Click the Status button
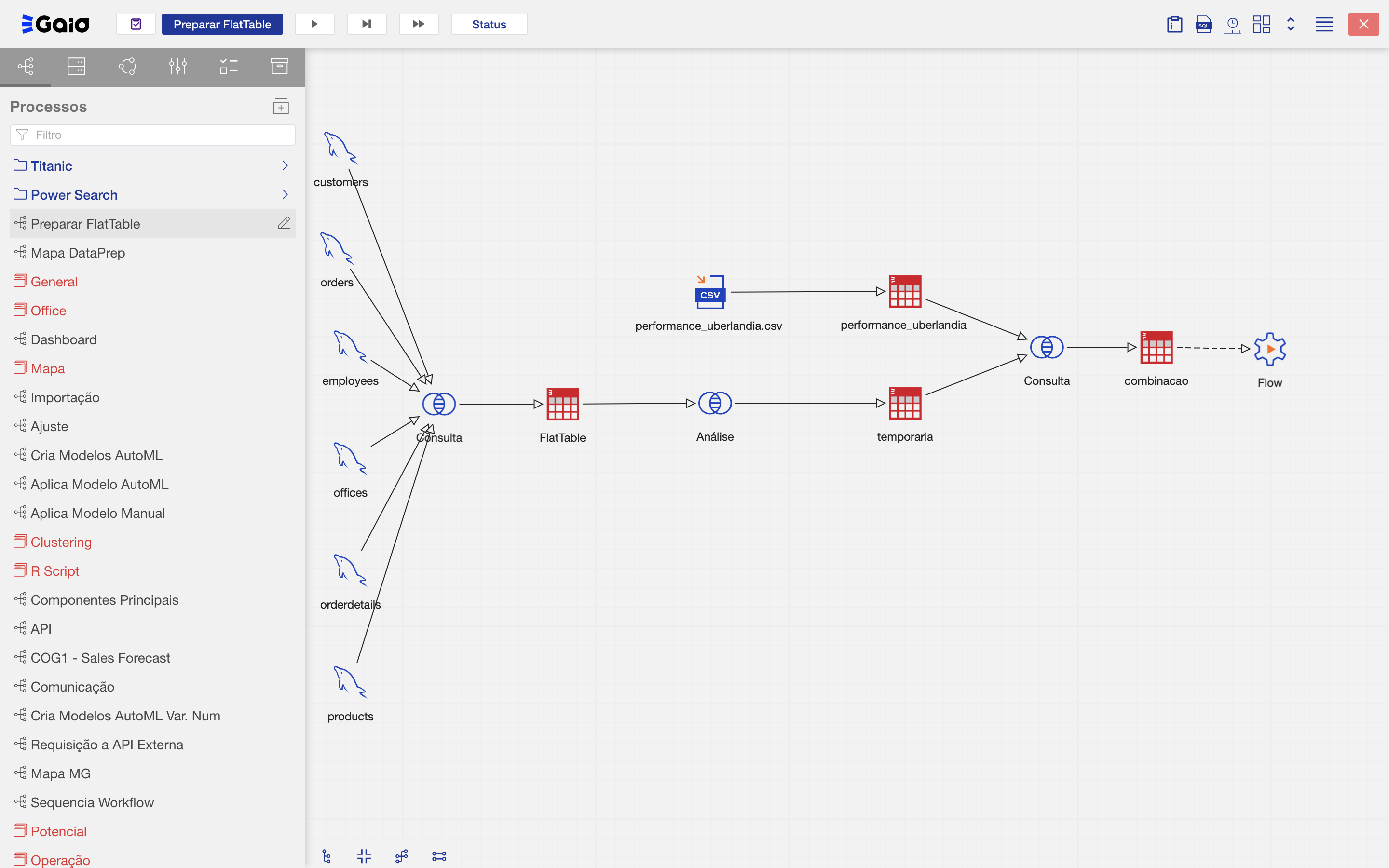 coord(489,24)
